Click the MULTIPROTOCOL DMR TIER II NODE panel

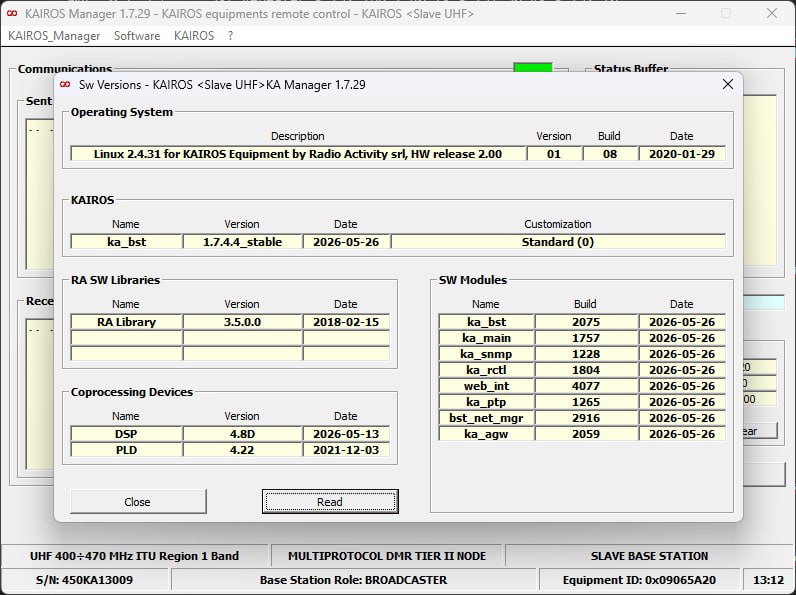click(387, 556)
